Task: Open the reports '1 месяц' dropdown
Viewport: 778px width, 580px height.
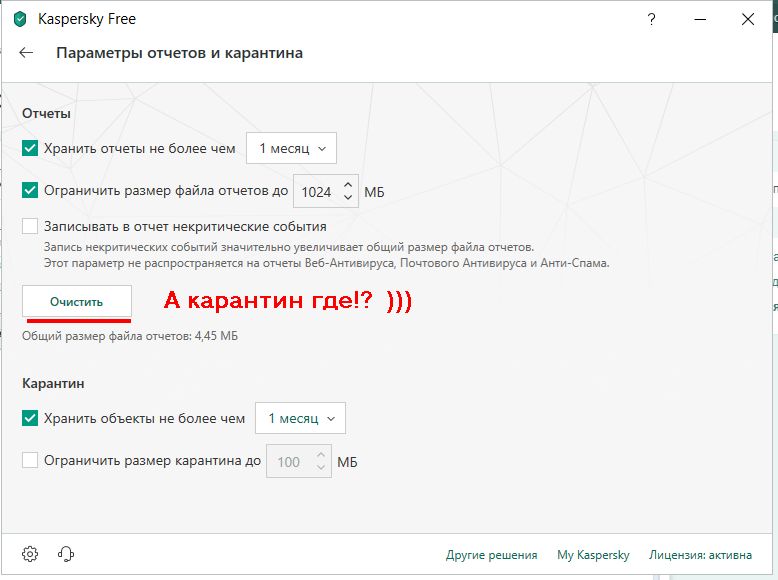Action: click(x=291, y=148)
